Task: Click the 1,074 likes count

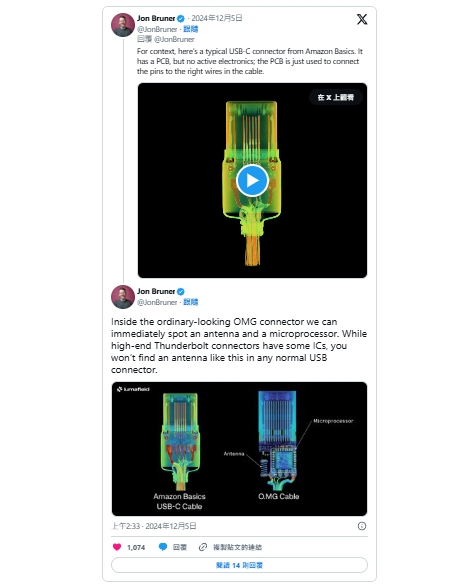Action: pos(136,547)
